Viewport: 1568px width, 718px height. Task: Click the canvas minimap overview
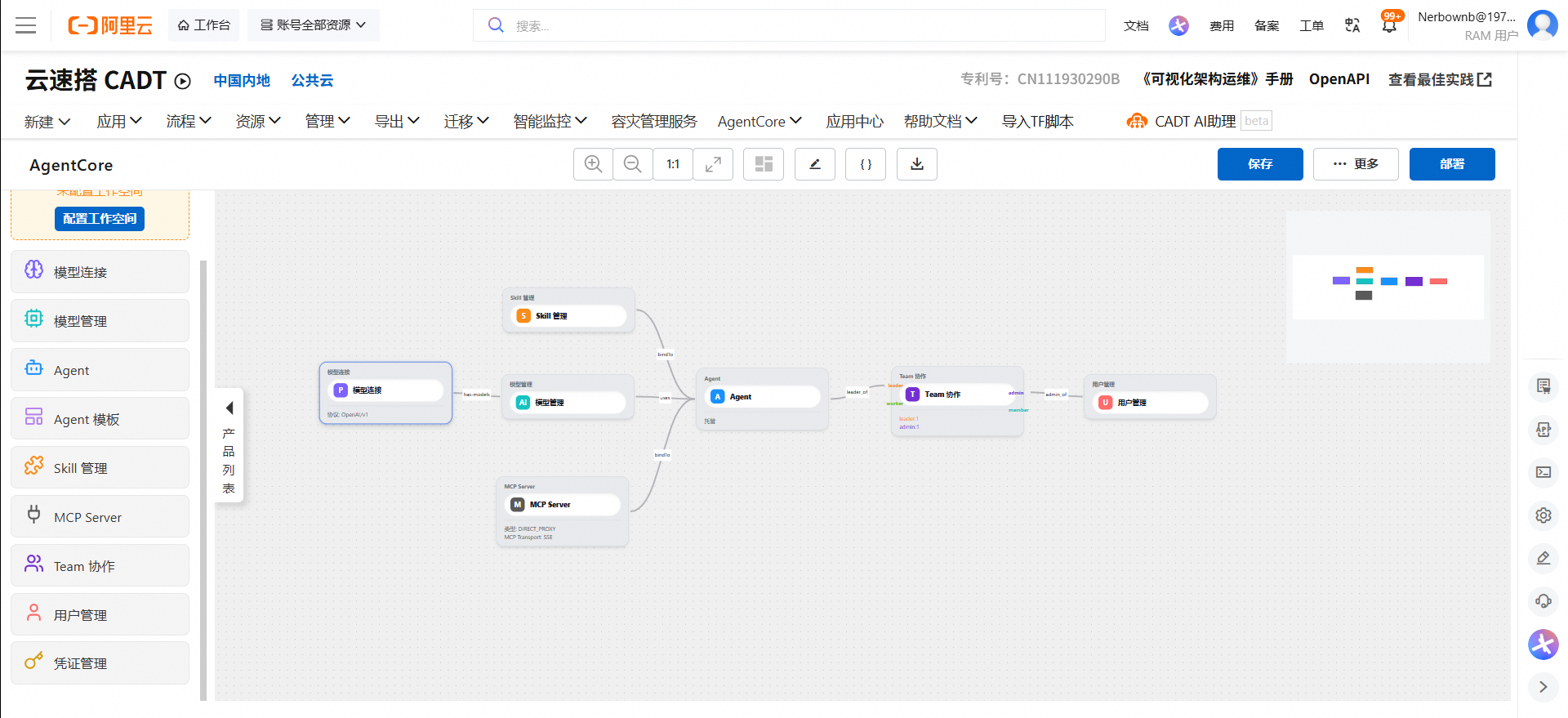click(x=1388, y=287)
